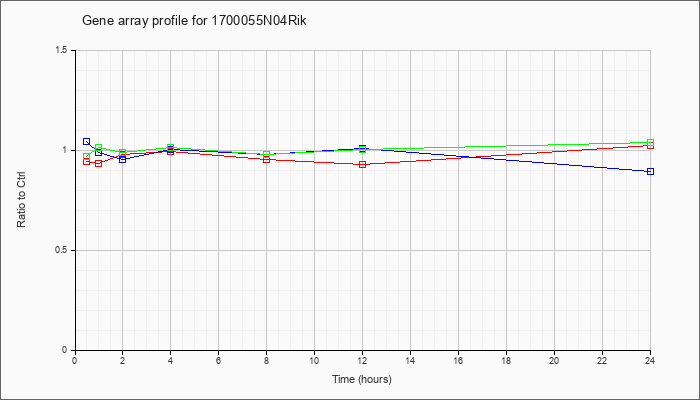This screenshot has width=700, height=400.
Task: Click the Ratio to Ctrl axis label
Action: (21, 200)
